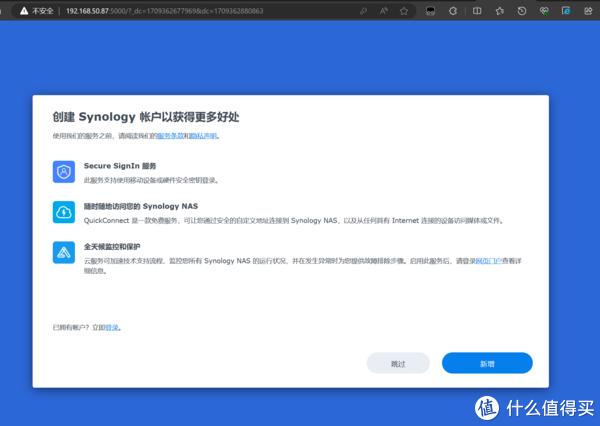Open the browser essentials heart icon
The height and width of the screenshot is (426, 600).
(544, 11)
